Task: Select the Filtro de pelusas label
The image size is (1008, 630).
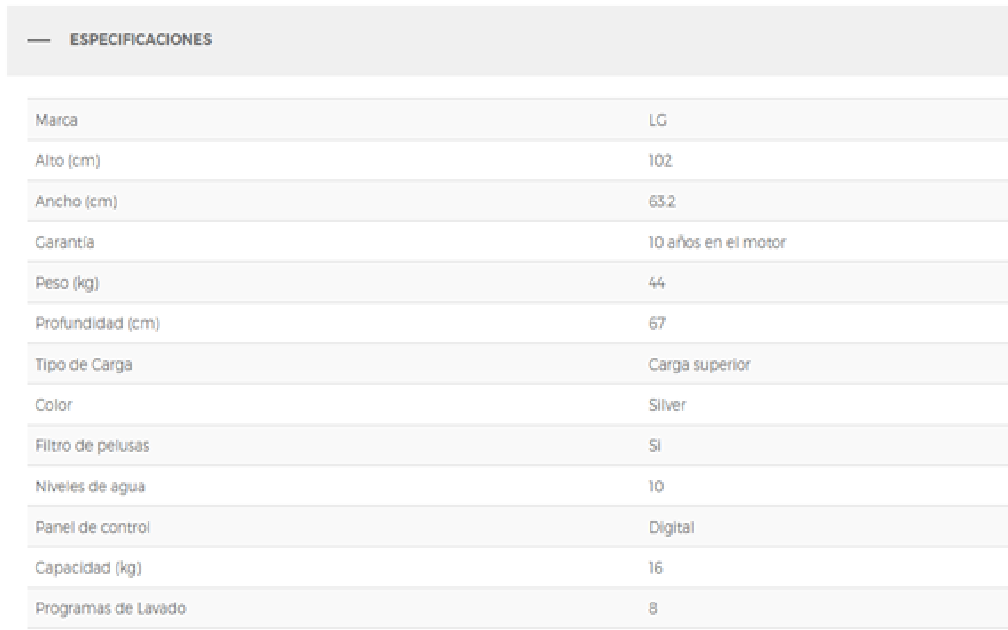Action: pos(92,446)
